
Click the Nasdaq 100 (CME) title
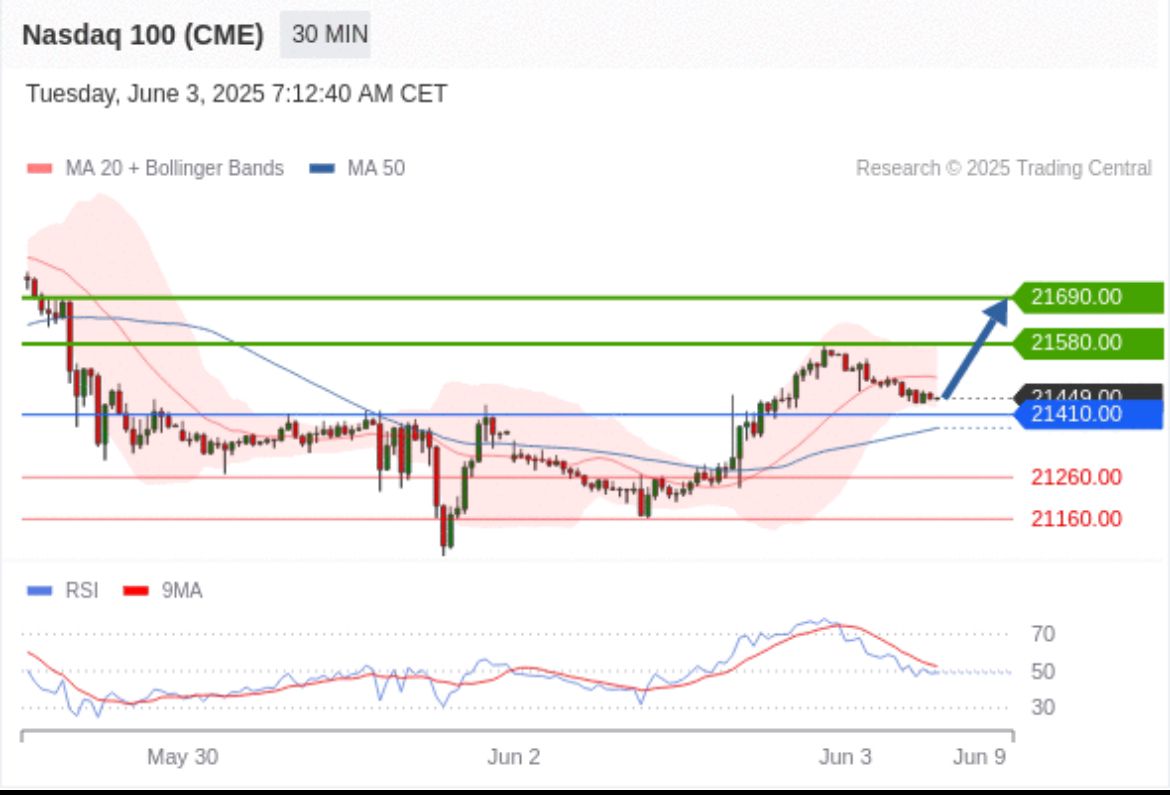[143, 36]
